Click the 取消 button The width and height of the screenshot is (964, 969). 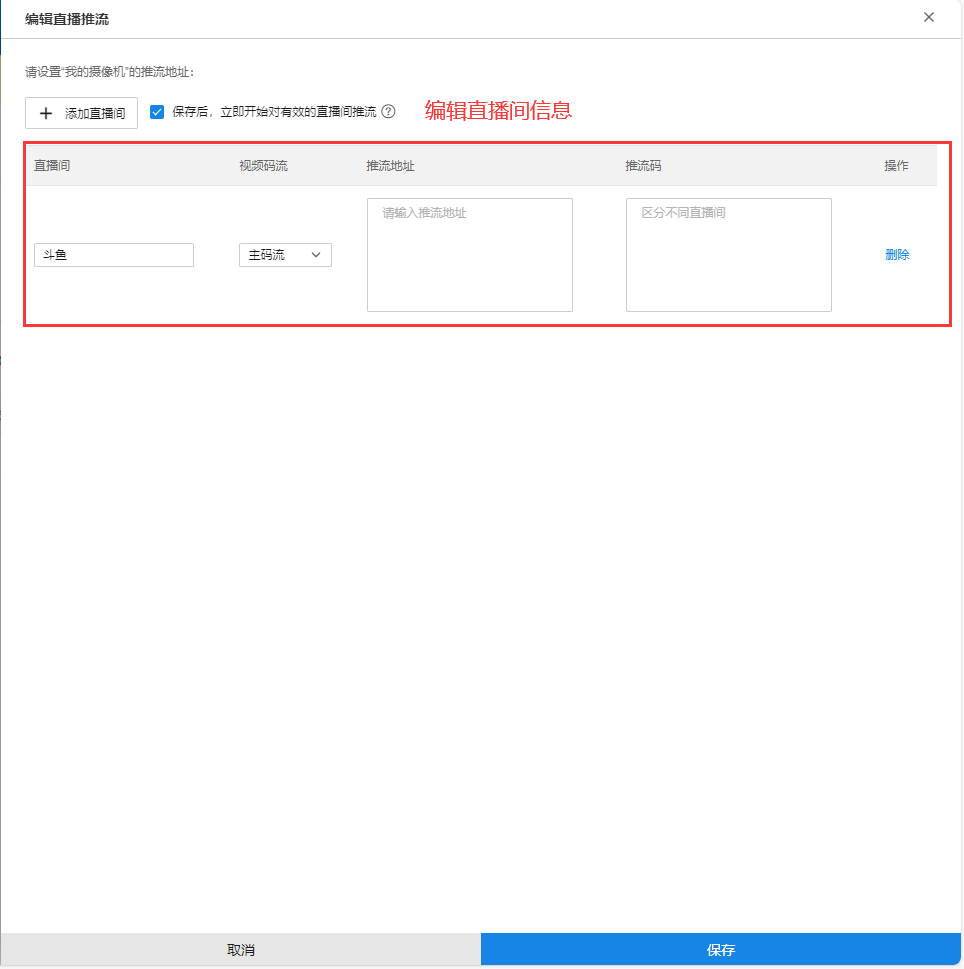click(x=241, y=949)
